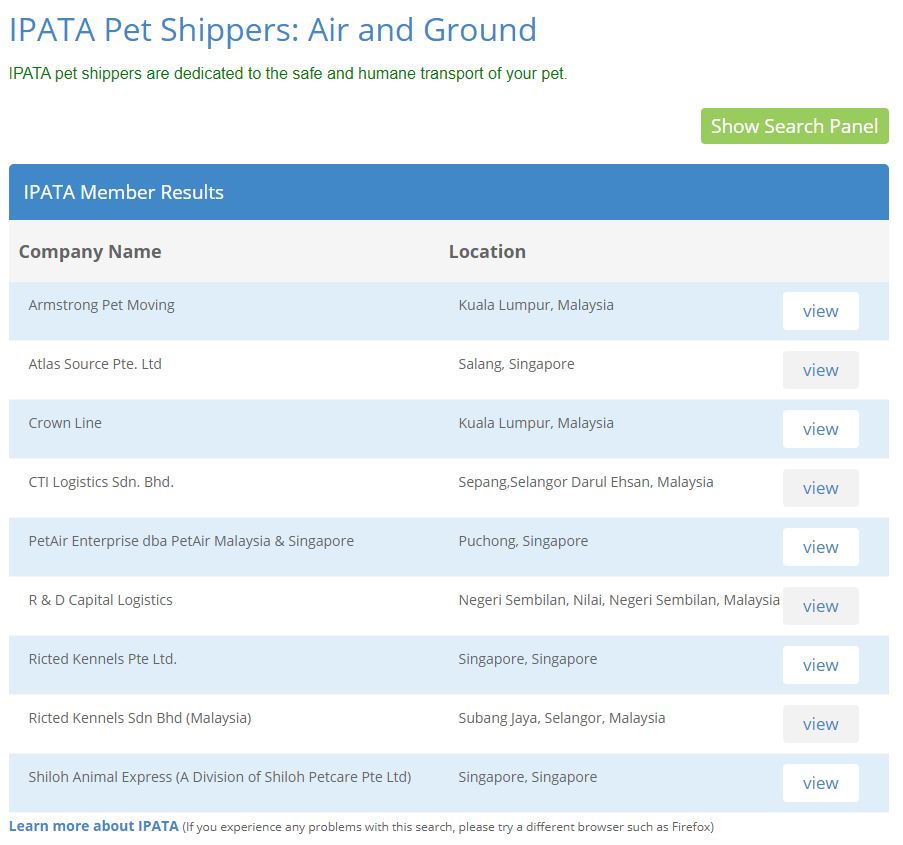View details for Atlas Source Pte. Ltd
Viewport: 903px width, 845px height.
click(x=820, y=370)
